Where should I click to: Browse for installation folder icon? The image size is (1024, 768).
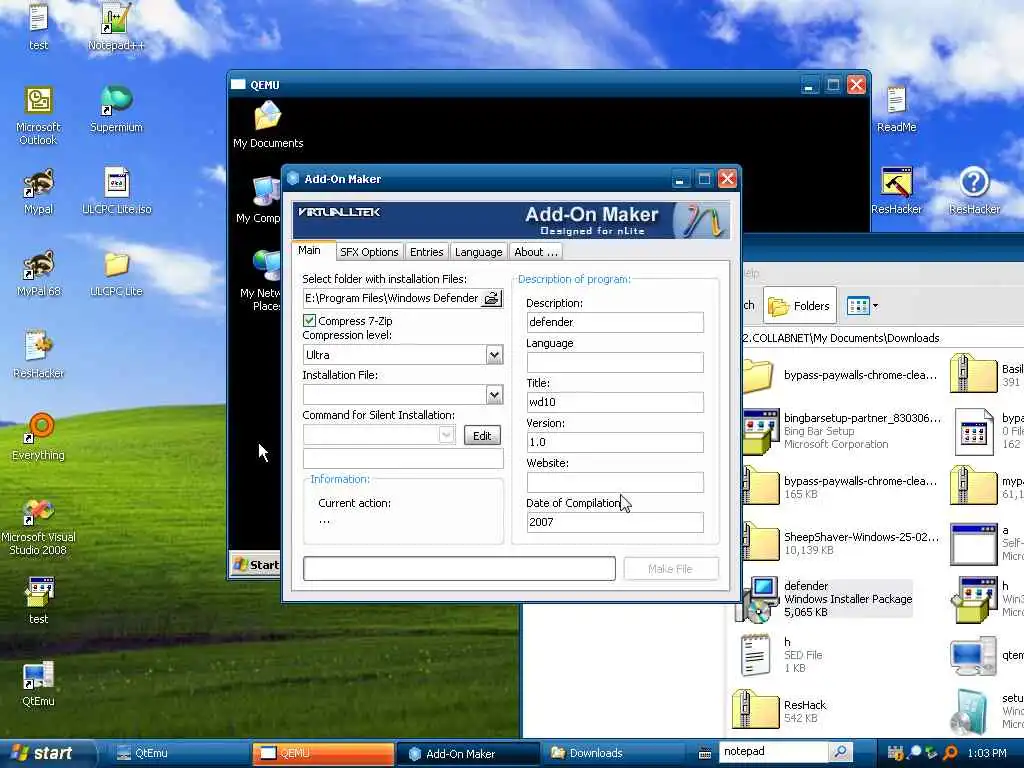tap(492, 298)
